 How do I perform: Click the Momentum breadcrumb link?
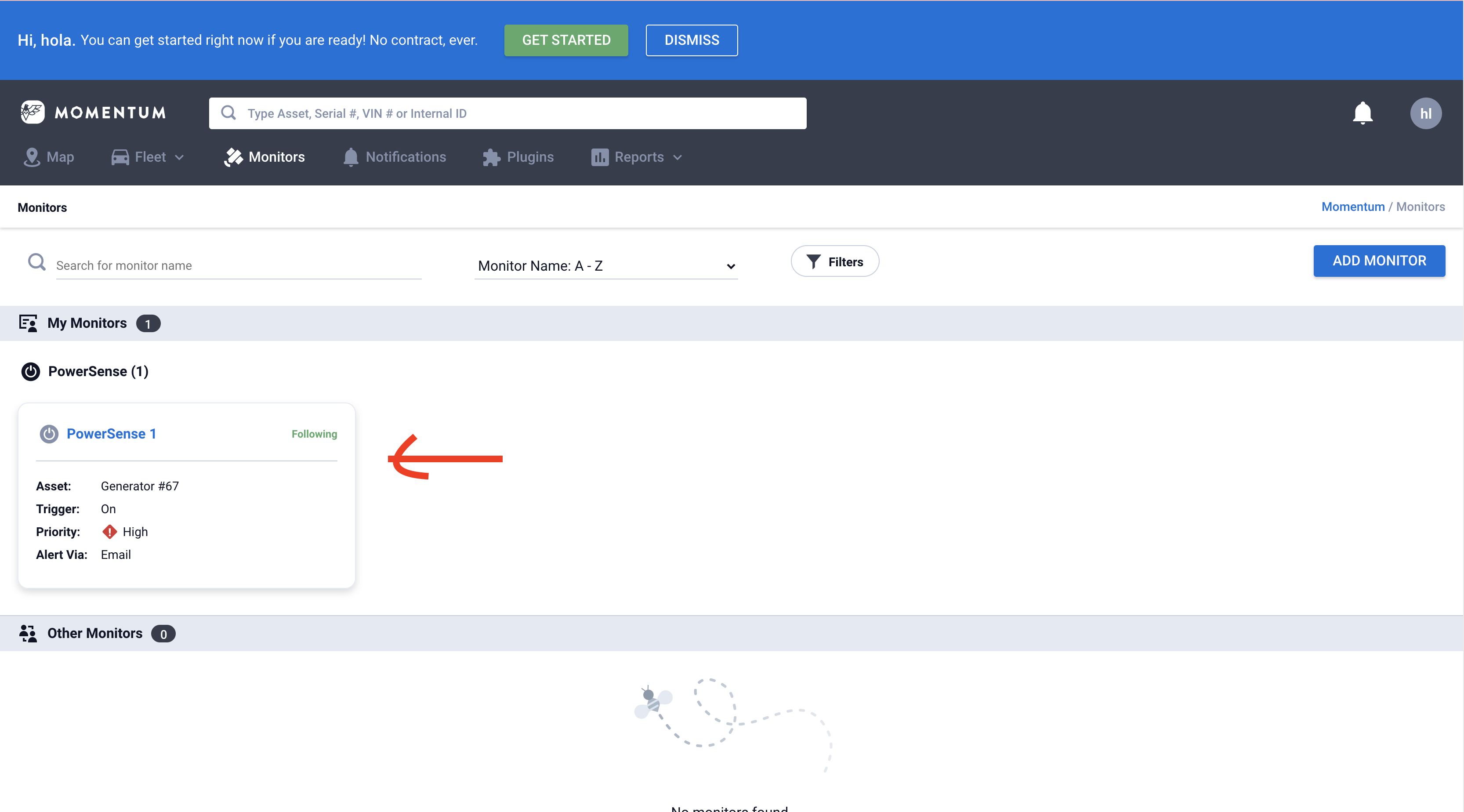(1352, 207)
